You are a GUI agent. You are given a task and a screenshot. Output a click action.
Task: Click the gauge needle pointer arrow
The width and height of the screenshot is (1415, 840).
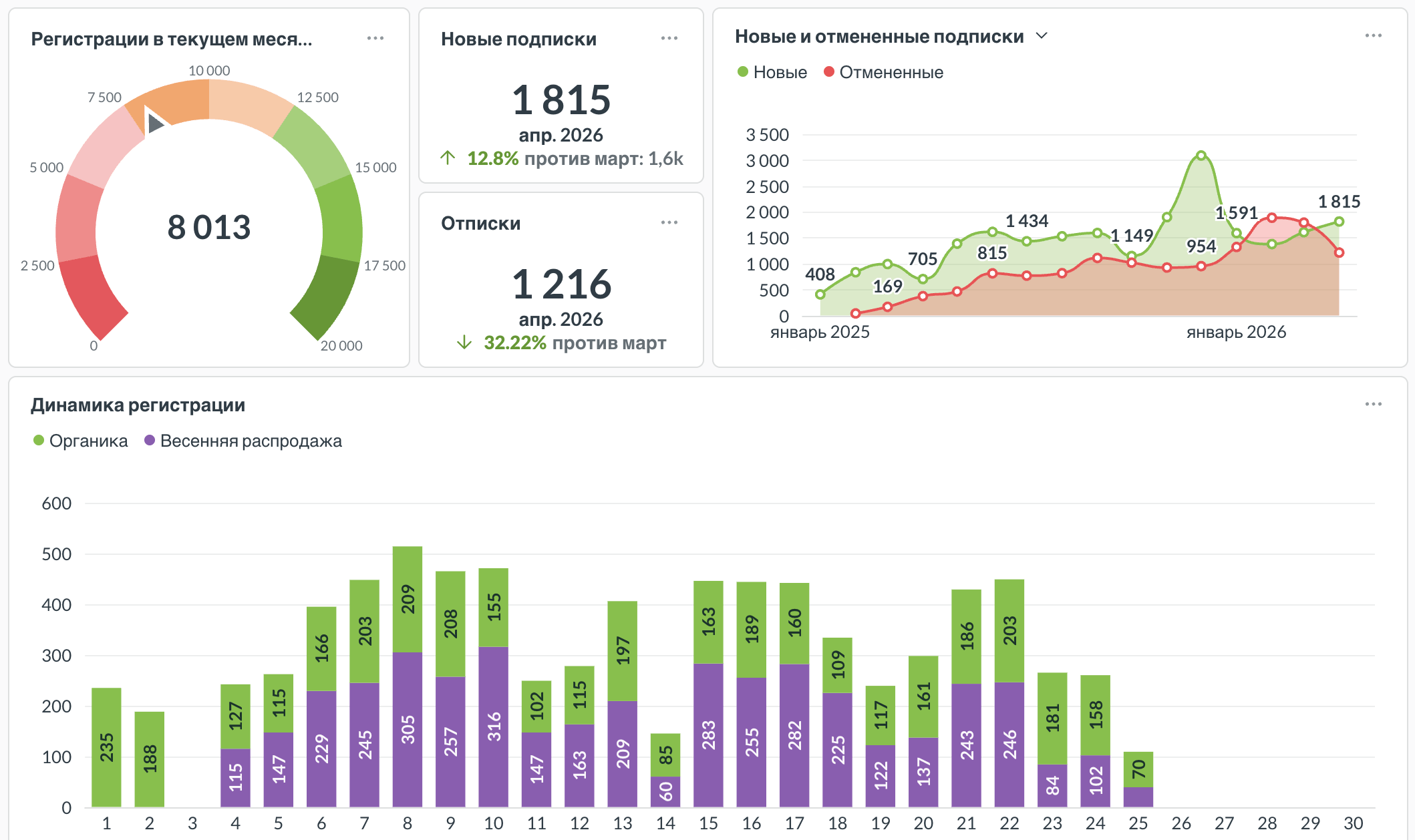[156, 123]
